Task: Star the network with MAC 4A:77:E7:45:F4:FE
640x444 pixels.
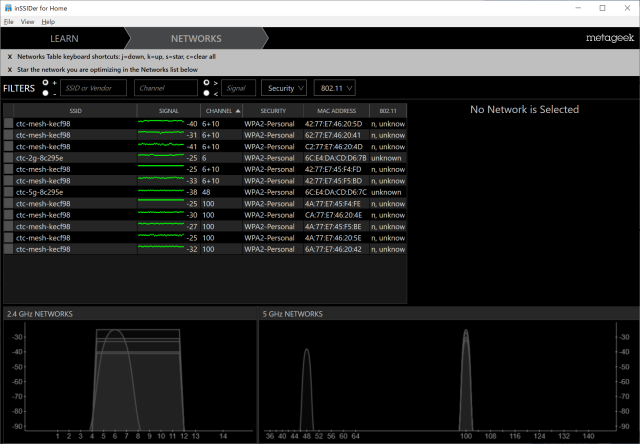Action: (x=9, y=204)
